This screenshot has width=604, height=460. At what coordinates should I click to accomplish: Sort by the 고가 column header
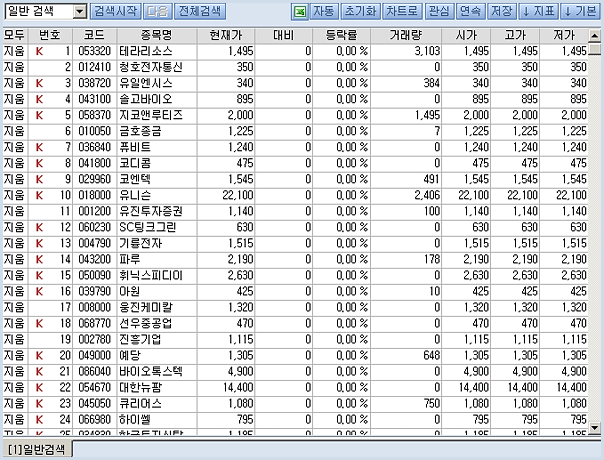pos(515,35)
